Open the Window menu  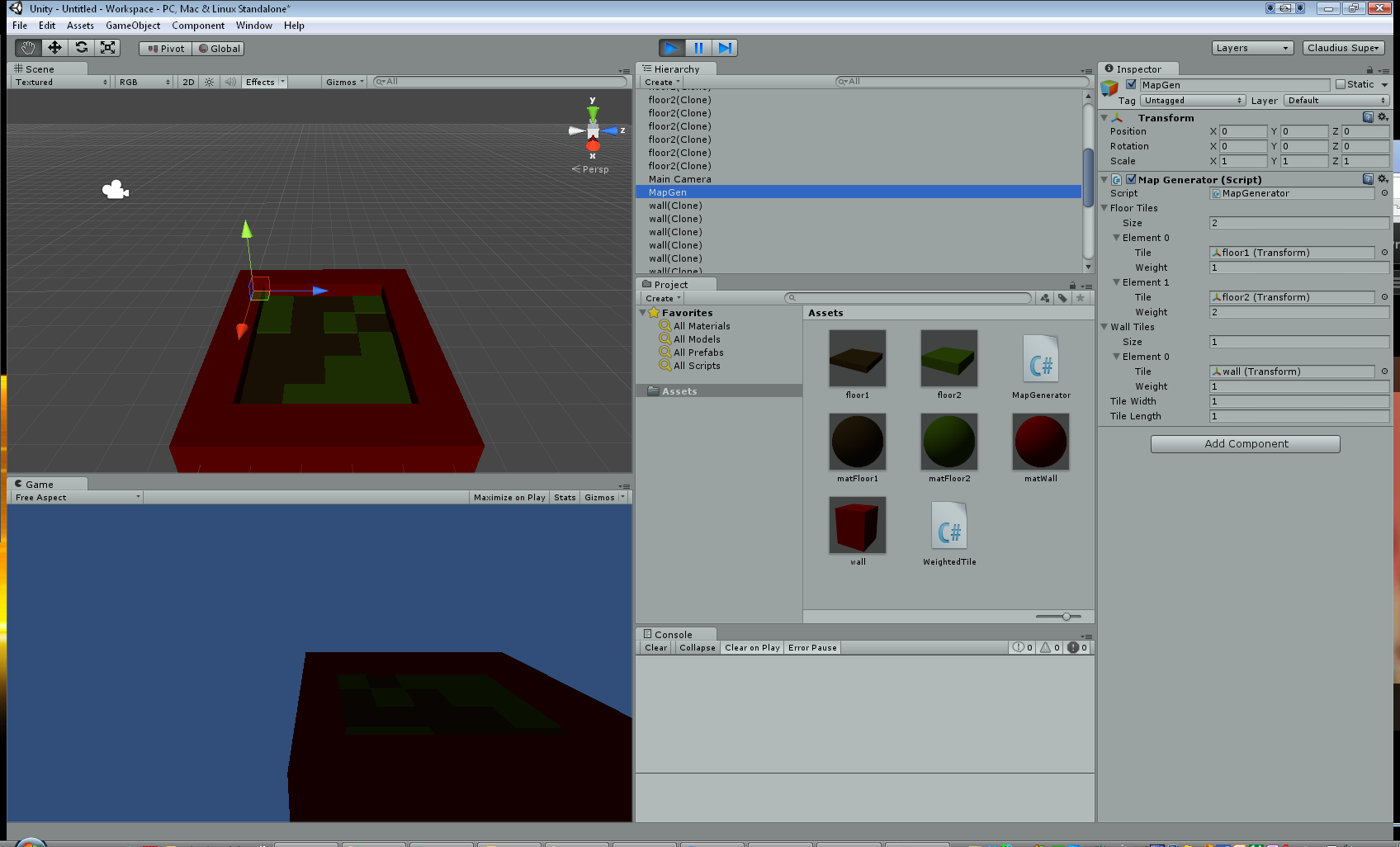coord(254,26)
